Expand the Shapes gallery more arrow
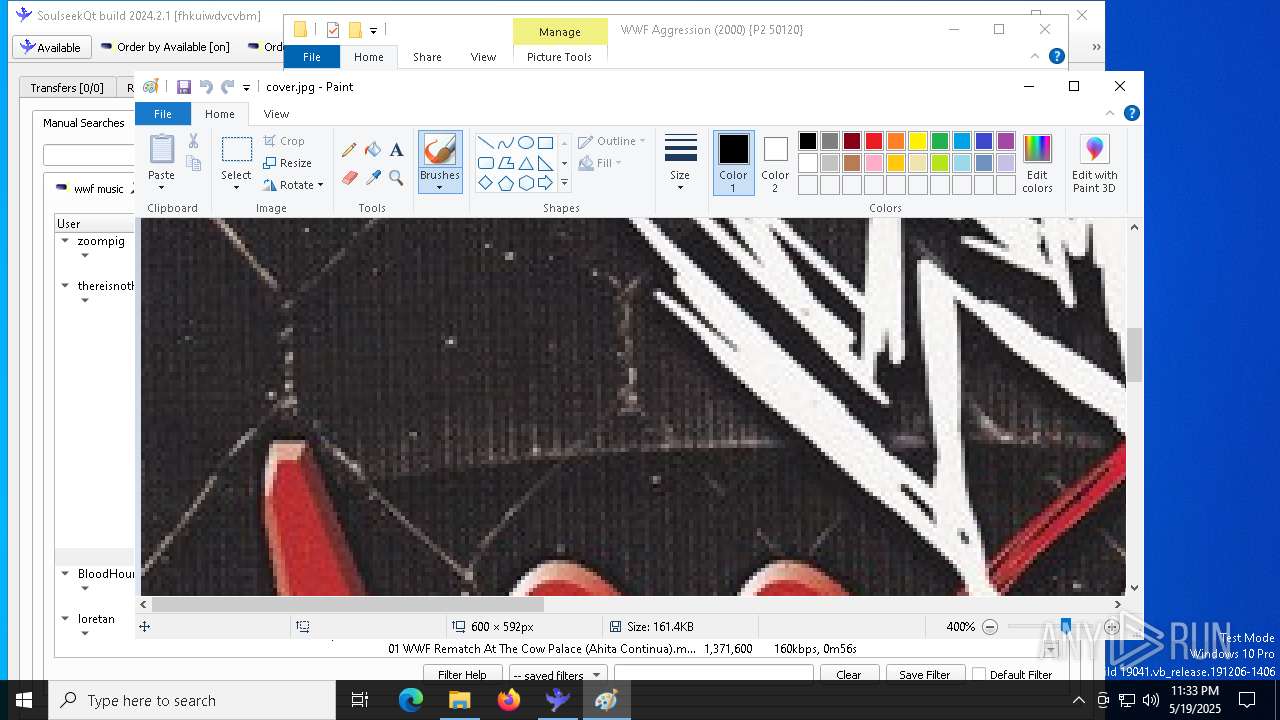The width and height of the screenshot is (1280, 720). tap(564, 183)
